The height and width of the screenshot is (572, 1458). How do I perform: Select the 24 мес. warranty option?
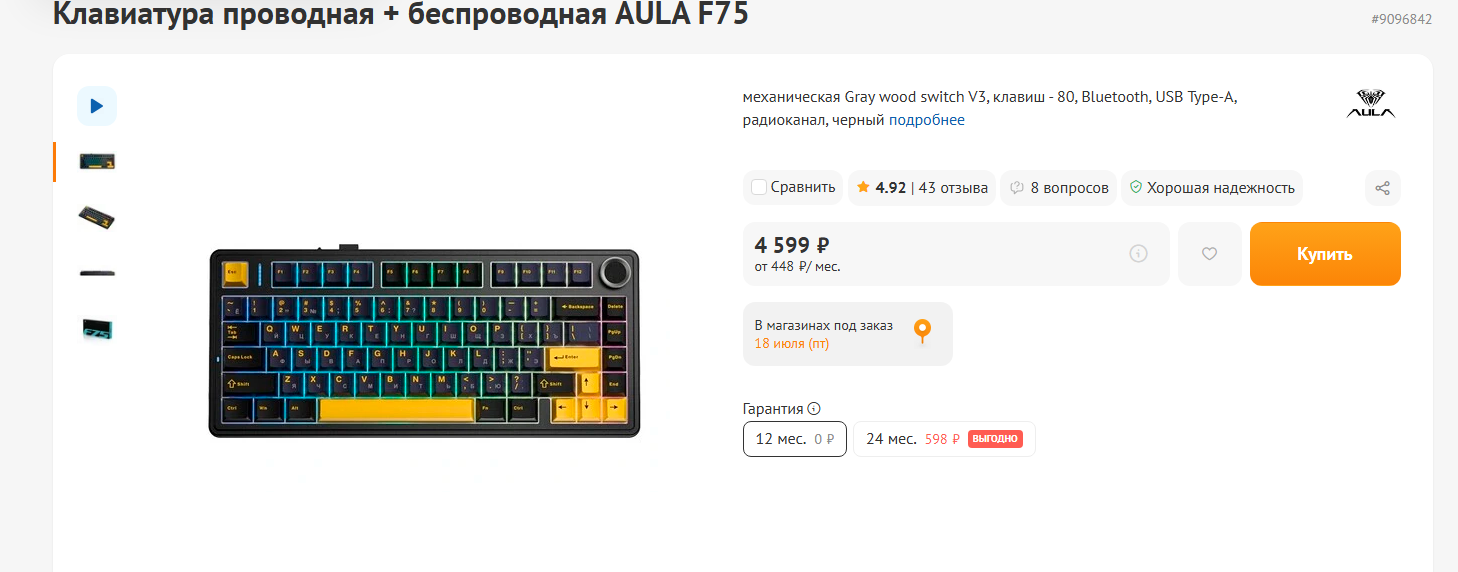(x=944, y=439)
